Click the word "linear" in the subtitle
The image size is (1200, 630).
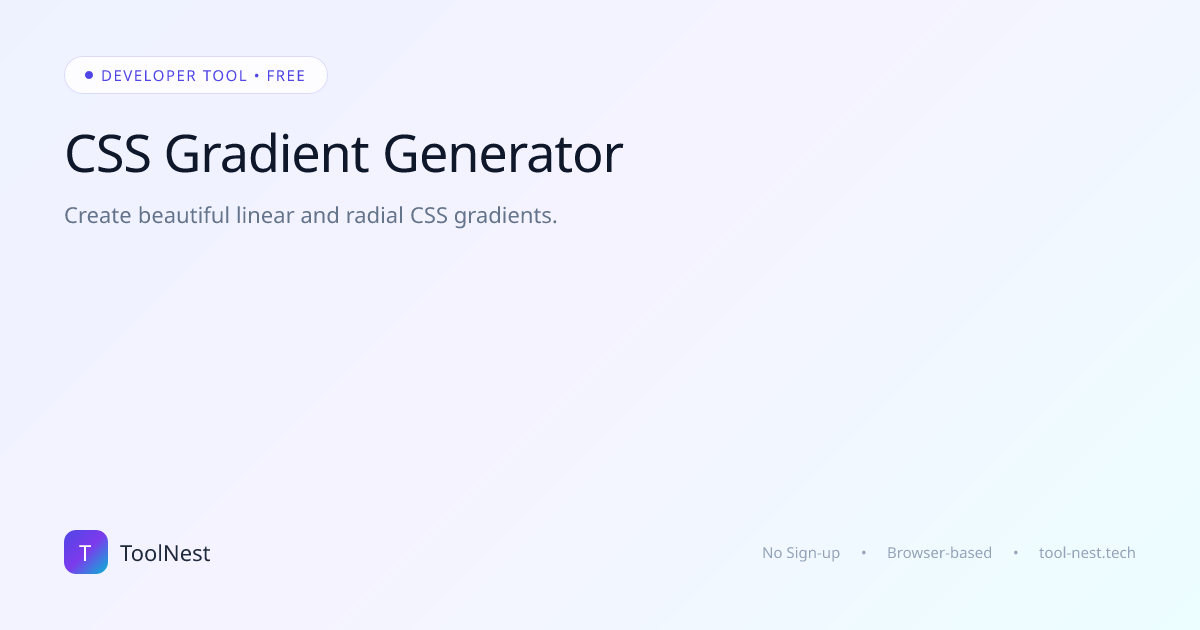coord(265,215)
